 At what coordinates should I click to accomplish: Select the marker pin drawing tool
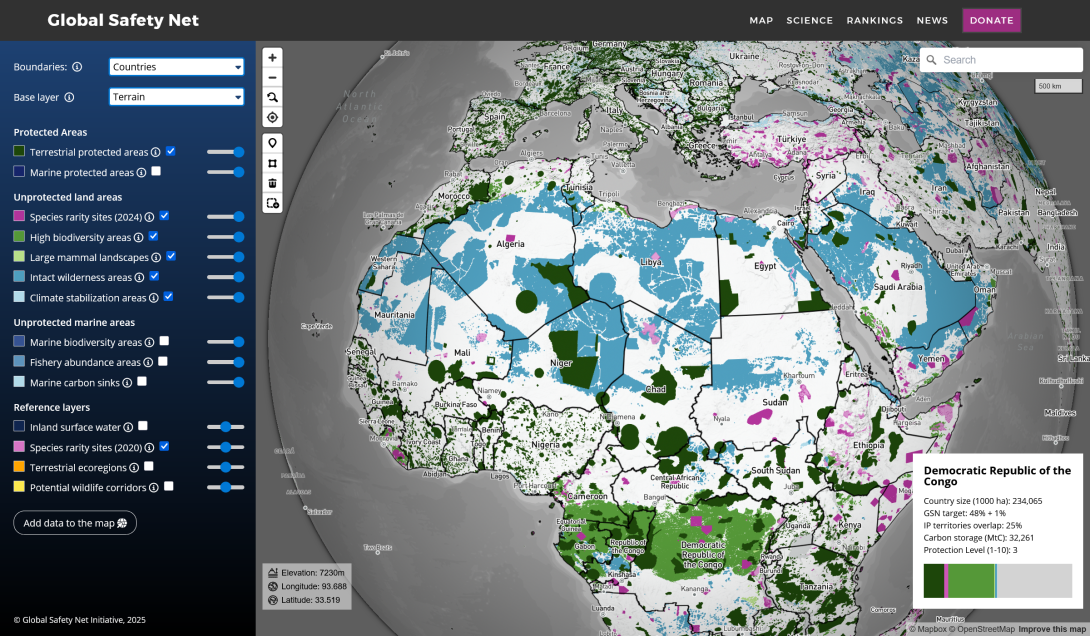(272, 143)
